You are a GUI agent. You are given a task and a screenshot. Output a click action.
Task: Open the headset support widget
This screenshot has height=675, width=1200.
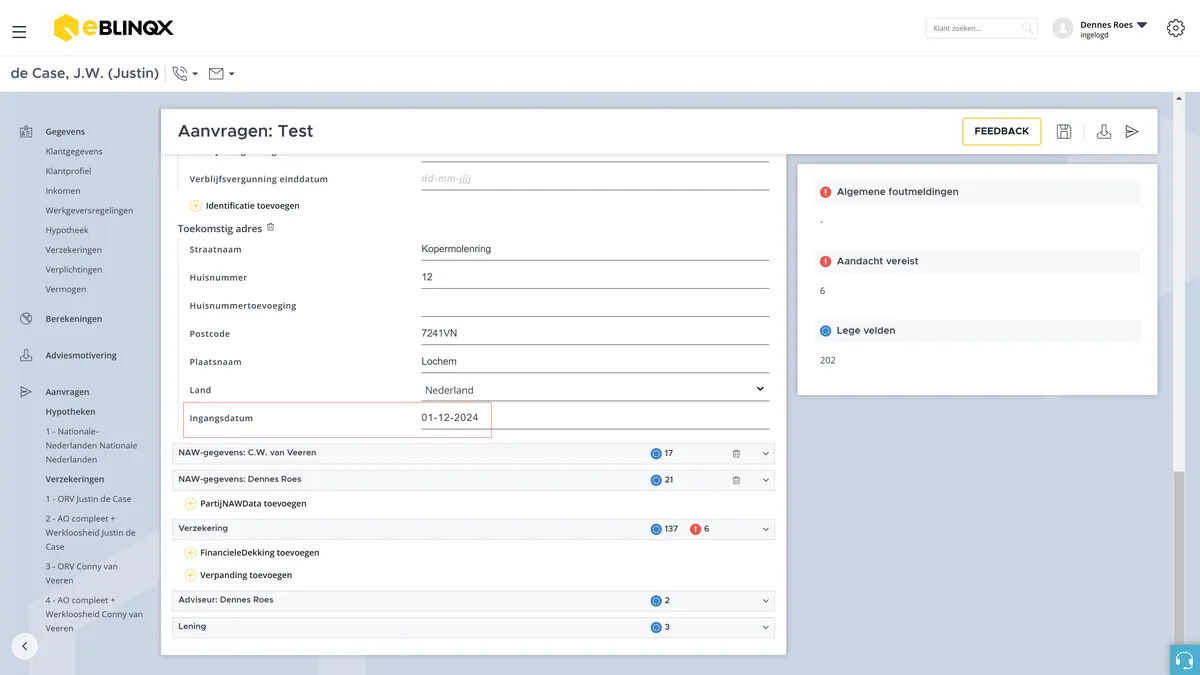[x=1185, y=660]
